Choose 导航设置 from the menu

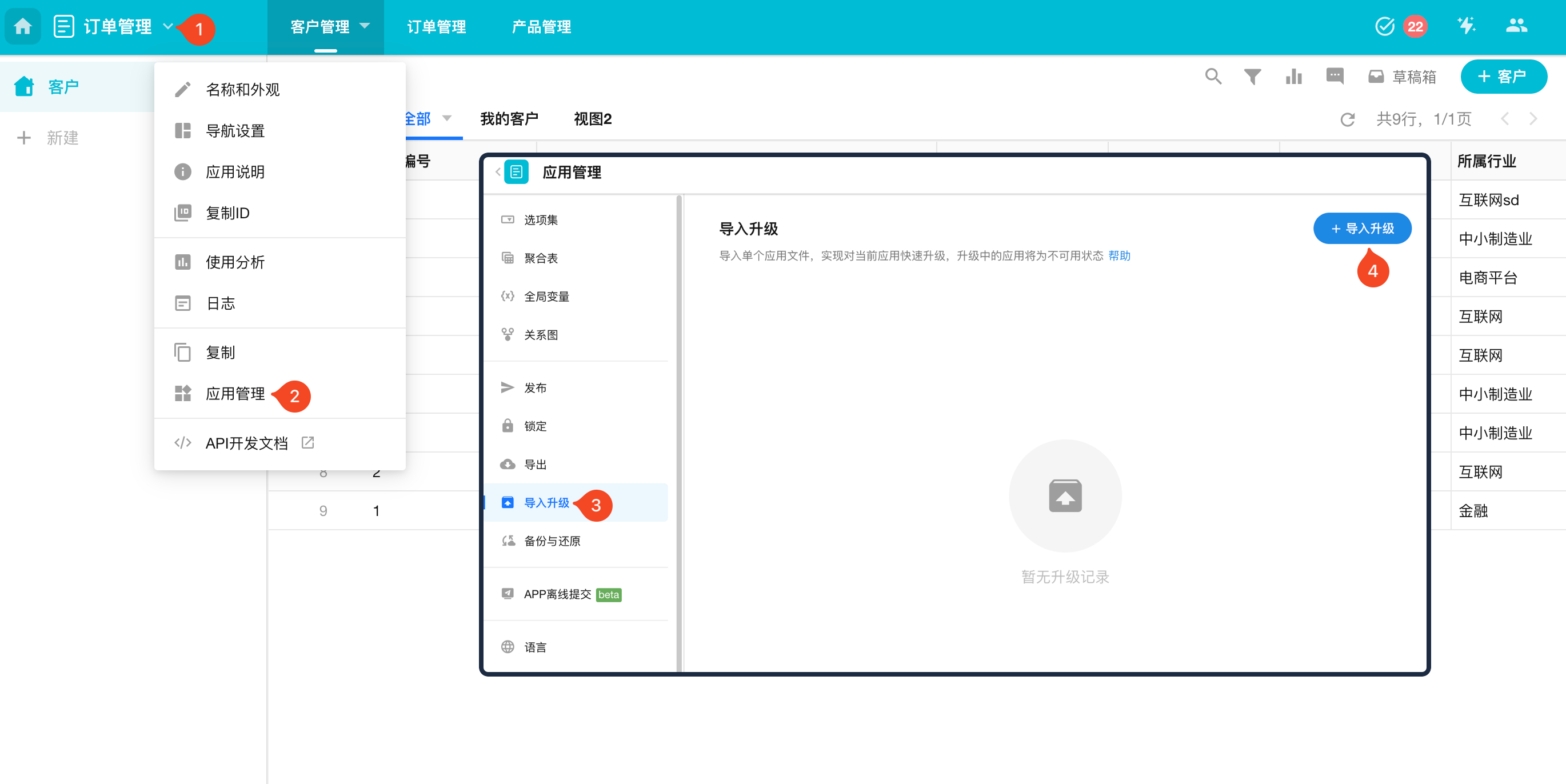coord(235,131)
